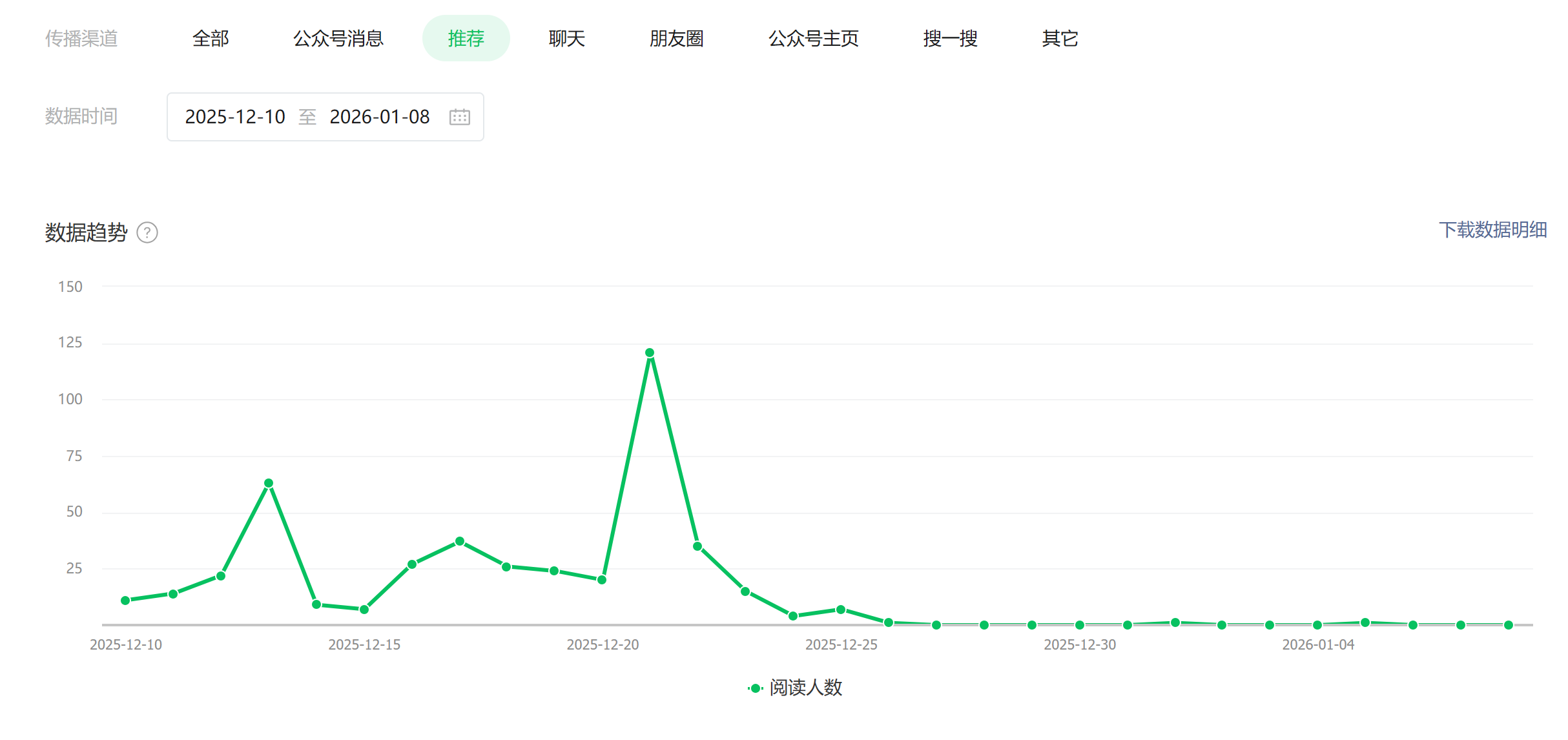
Task: Open the start date 2025-12-10 field
Action: tap(235, 117)
